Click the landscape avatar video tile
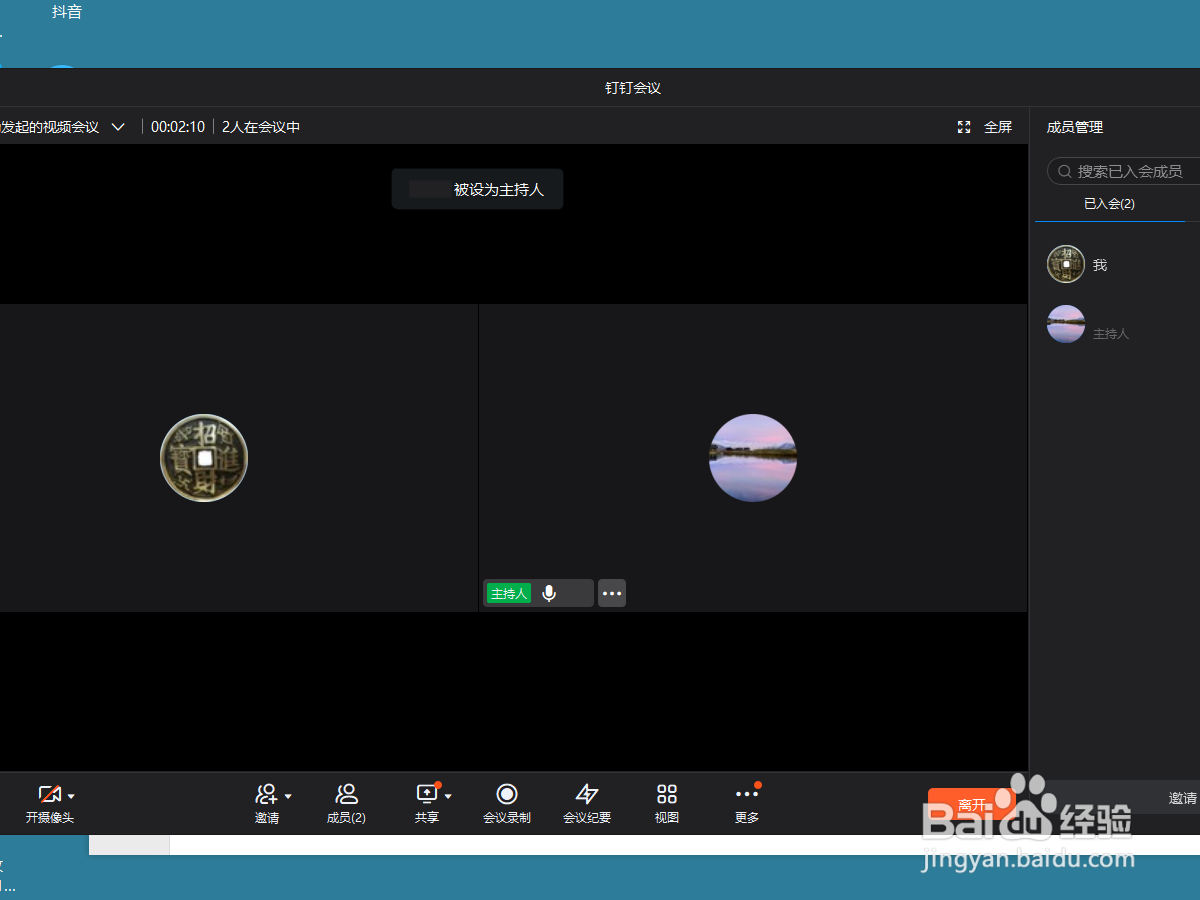Viewport: 1200px width, 900px height. [753, 458]
